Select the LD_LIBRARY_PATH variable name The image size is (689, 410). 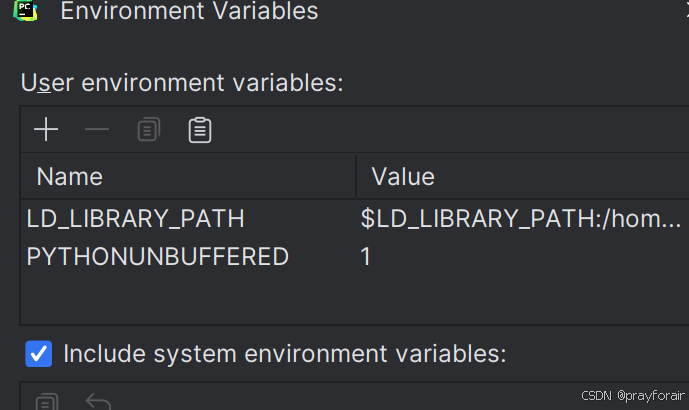pyautogui.click(x=135, y=219)
